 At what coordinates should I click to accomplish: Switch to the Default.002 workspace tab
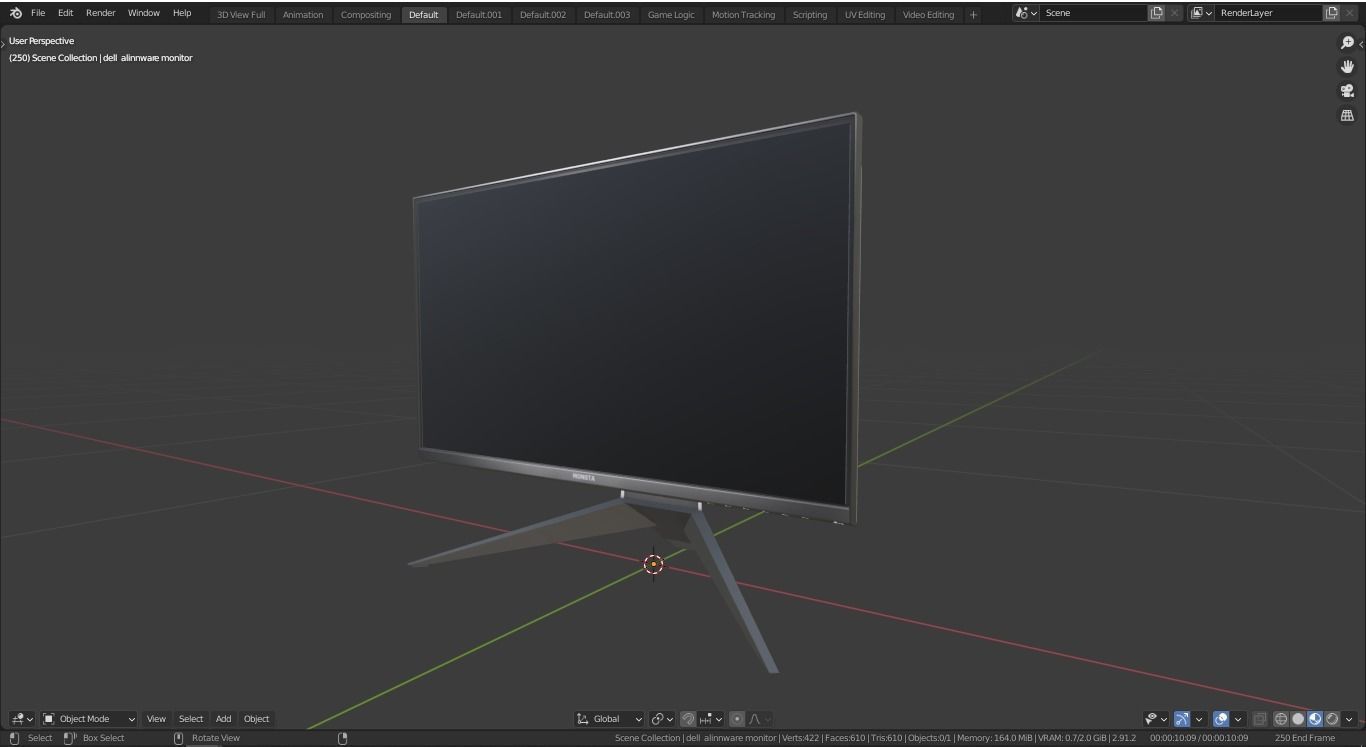pyautogui.click(x=543, y=15)
